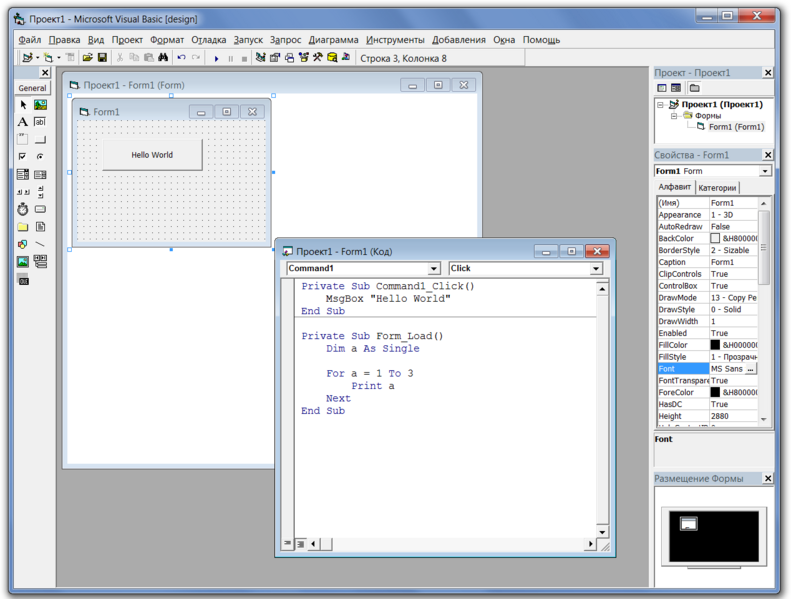Toggle folders view in Project explorer
Screen dimensions: 791x599
click(694, 88)
